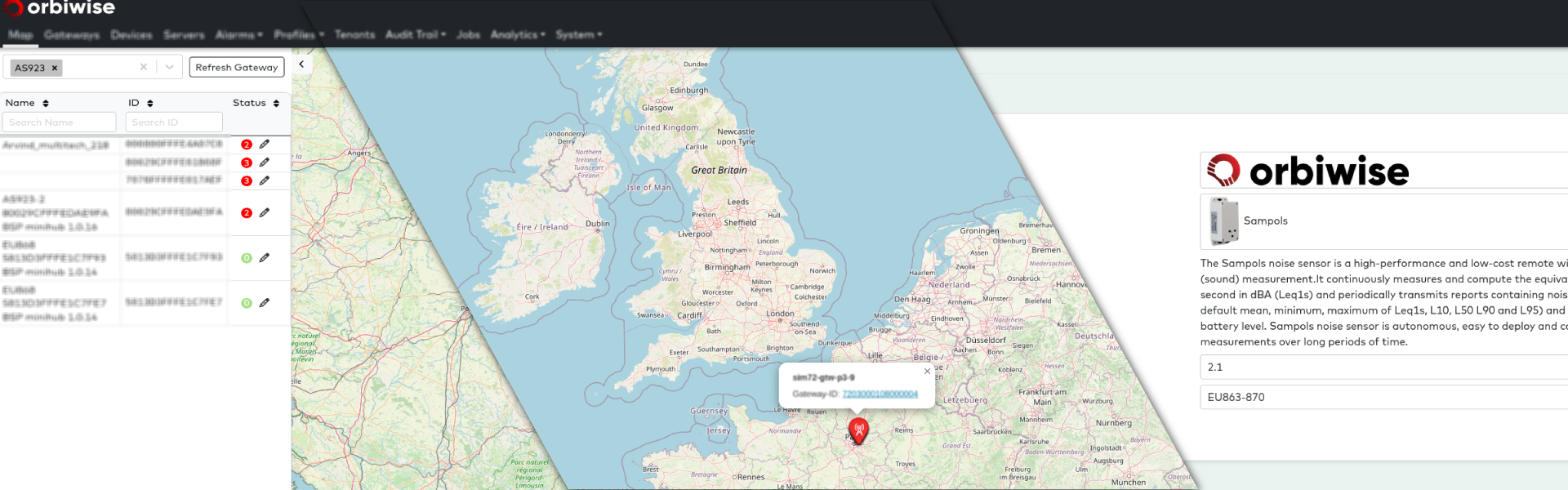
Task: Open the region filter dropdown arrow
Action: tap(170, 67)
